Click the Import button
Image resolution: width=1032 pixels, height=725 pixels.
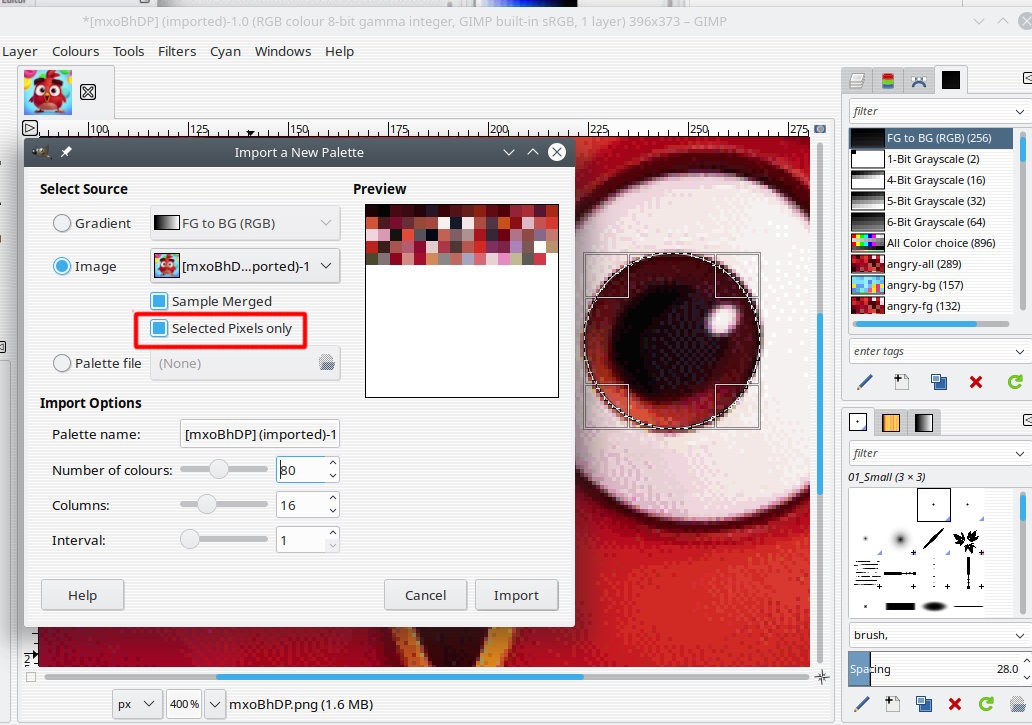click(x=516, y=595)
